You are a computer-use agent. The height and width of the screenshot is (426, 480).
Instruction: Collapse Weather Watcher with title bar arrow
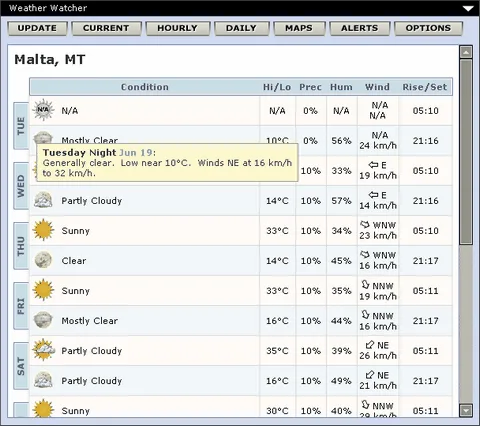468,8
